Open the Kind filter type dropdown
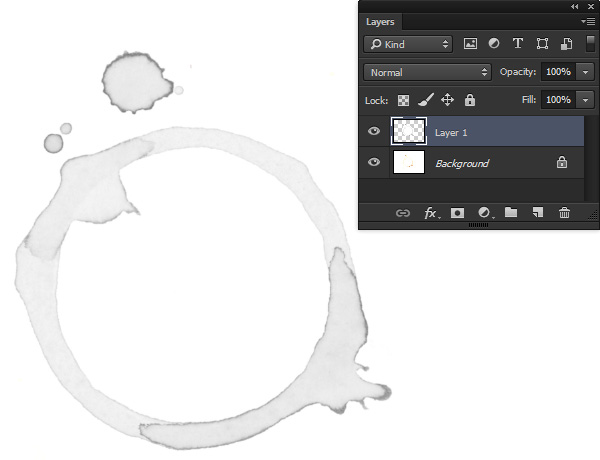The width and height of the screenshot is (600, 460). [408, 44]
